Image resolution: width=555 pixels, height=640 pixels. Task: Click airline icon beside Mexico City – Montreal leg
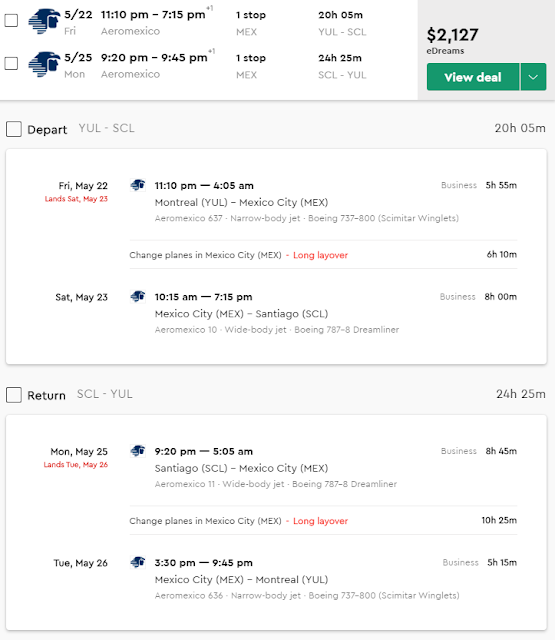(138, 562)
